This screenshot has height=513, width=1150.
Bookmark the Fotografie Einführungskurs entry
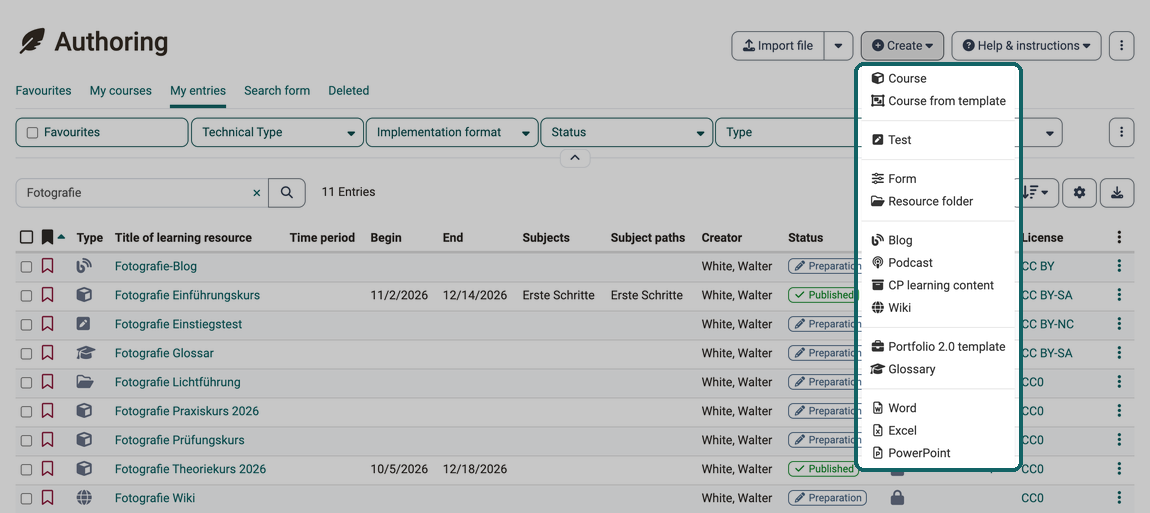(x=47, y=295)
